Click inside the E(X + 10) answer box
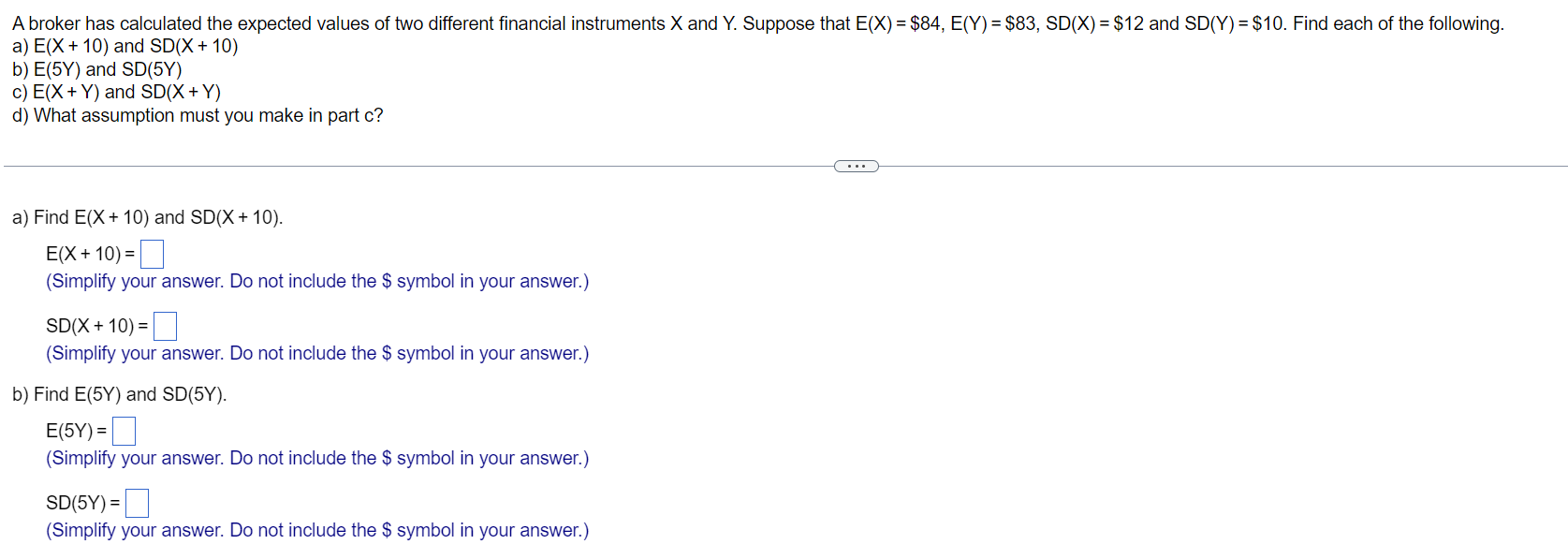This screenshot has height=559, width=1568. click(152, 253)
